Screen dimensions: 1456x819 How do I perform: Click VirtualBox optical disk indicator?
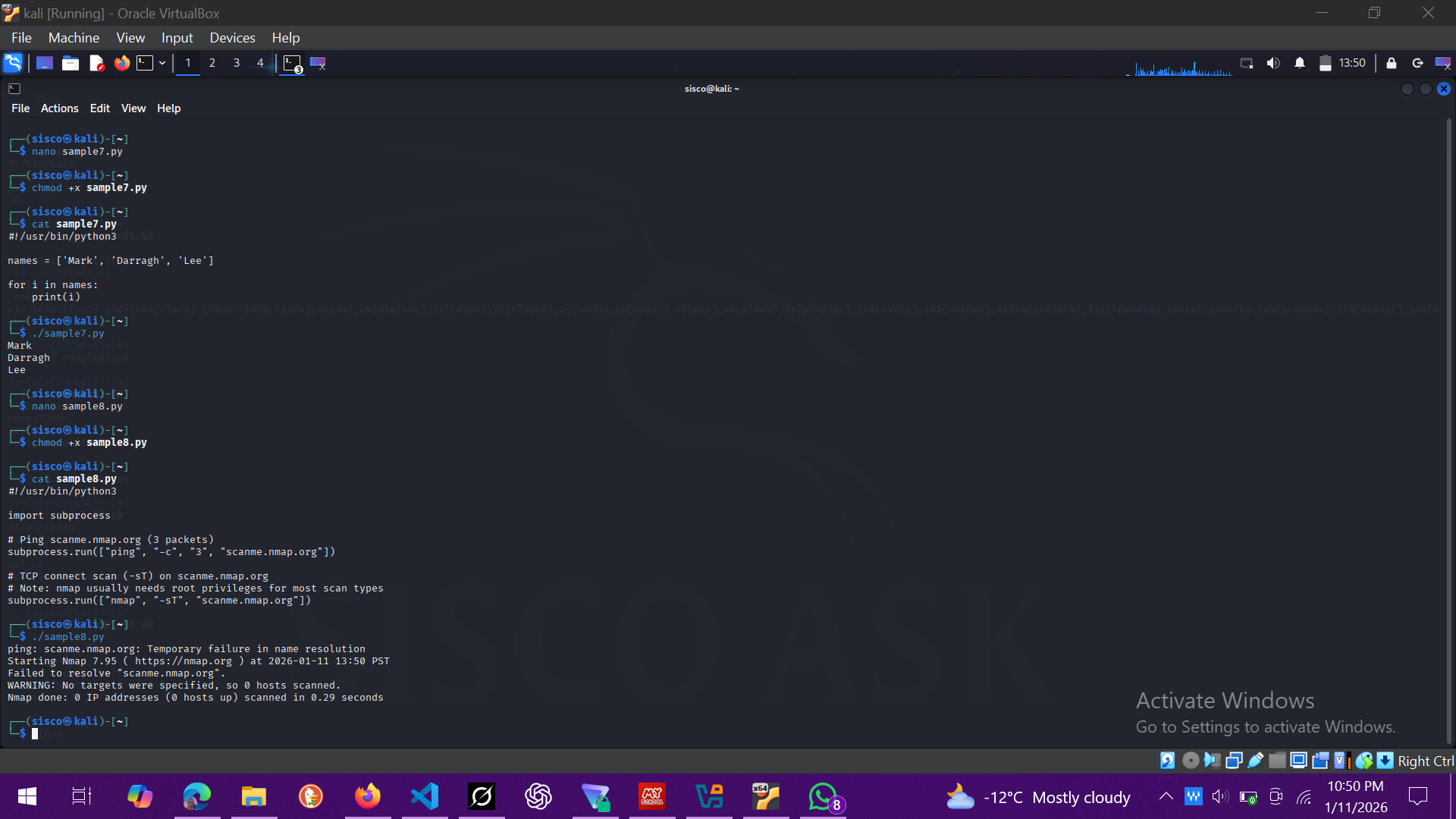pyautogui.click(x=1191, y=761)
